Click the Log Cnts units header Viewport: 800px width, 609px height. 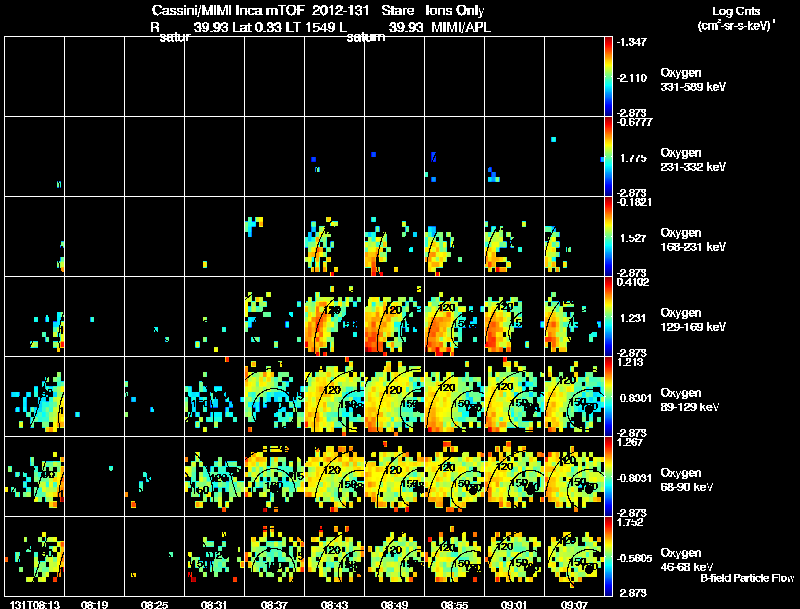736,18
